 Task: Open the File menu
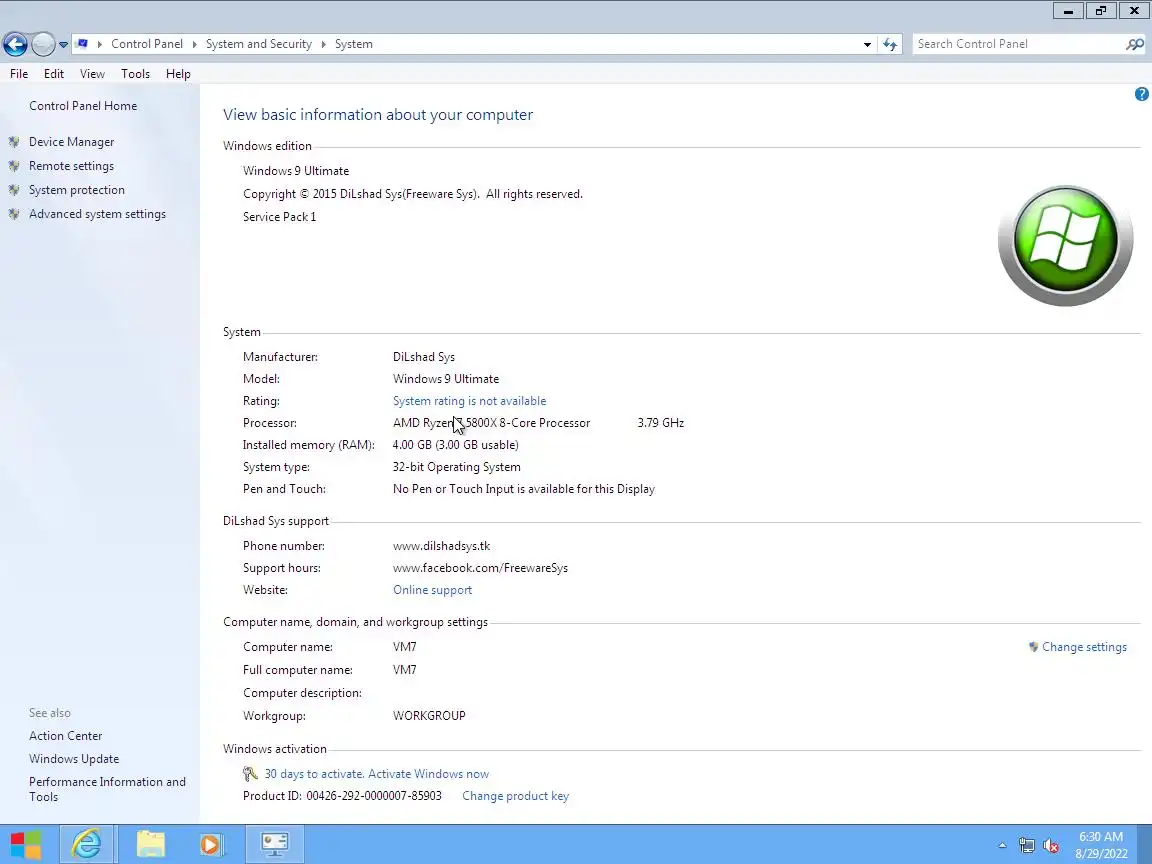(19, 73)
